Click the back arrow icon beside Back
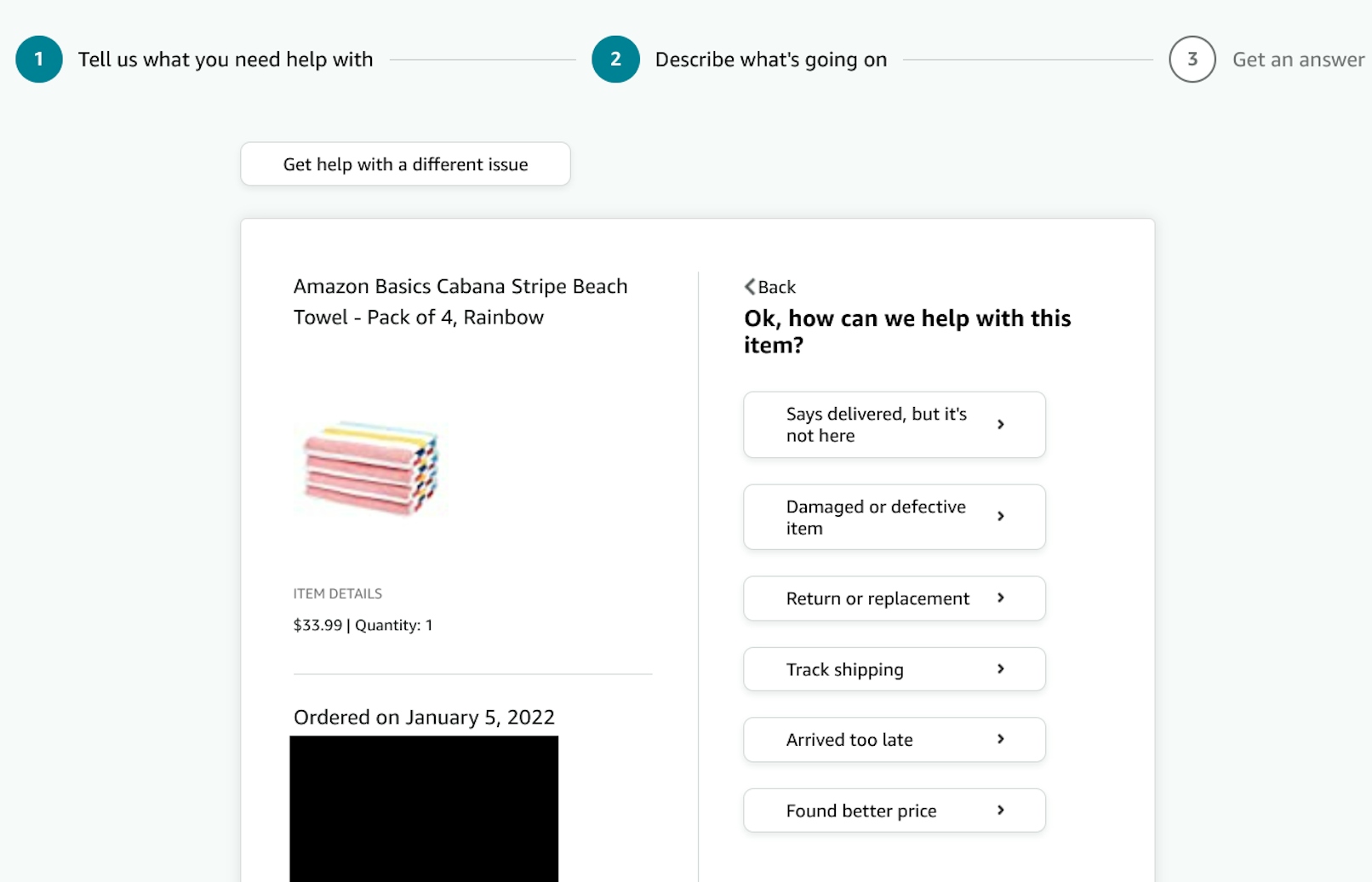1372x882 pixels. [750, 287]
